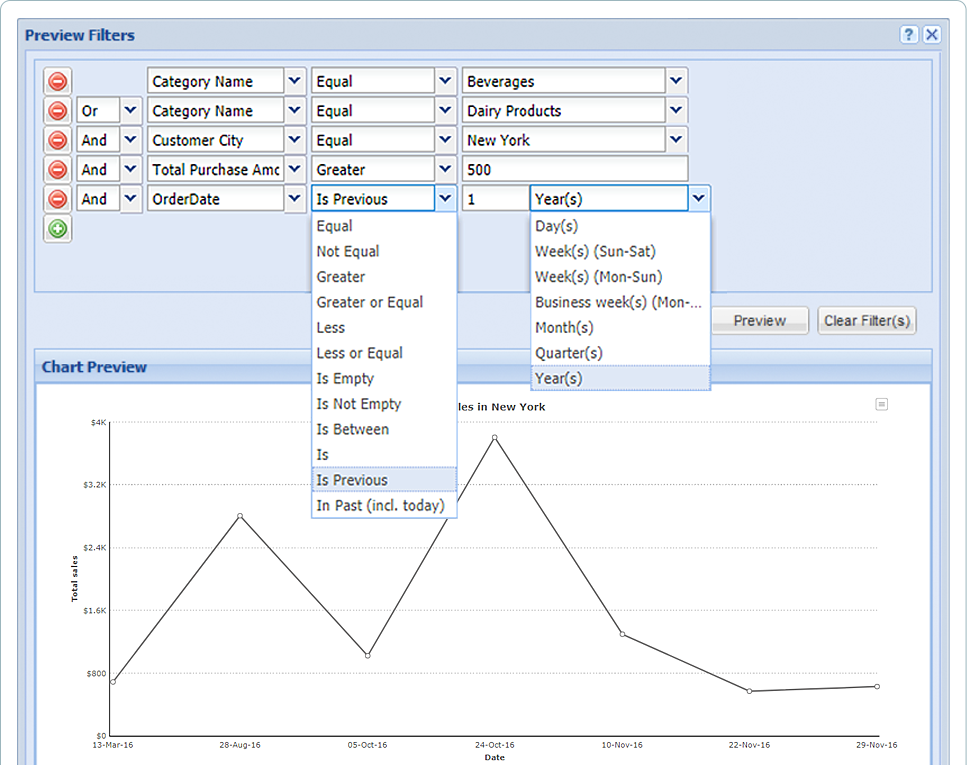The width and height of the screenshot is (967, 765).
Task: Choose Less from the operator list
Action: [x=384, y=328]
